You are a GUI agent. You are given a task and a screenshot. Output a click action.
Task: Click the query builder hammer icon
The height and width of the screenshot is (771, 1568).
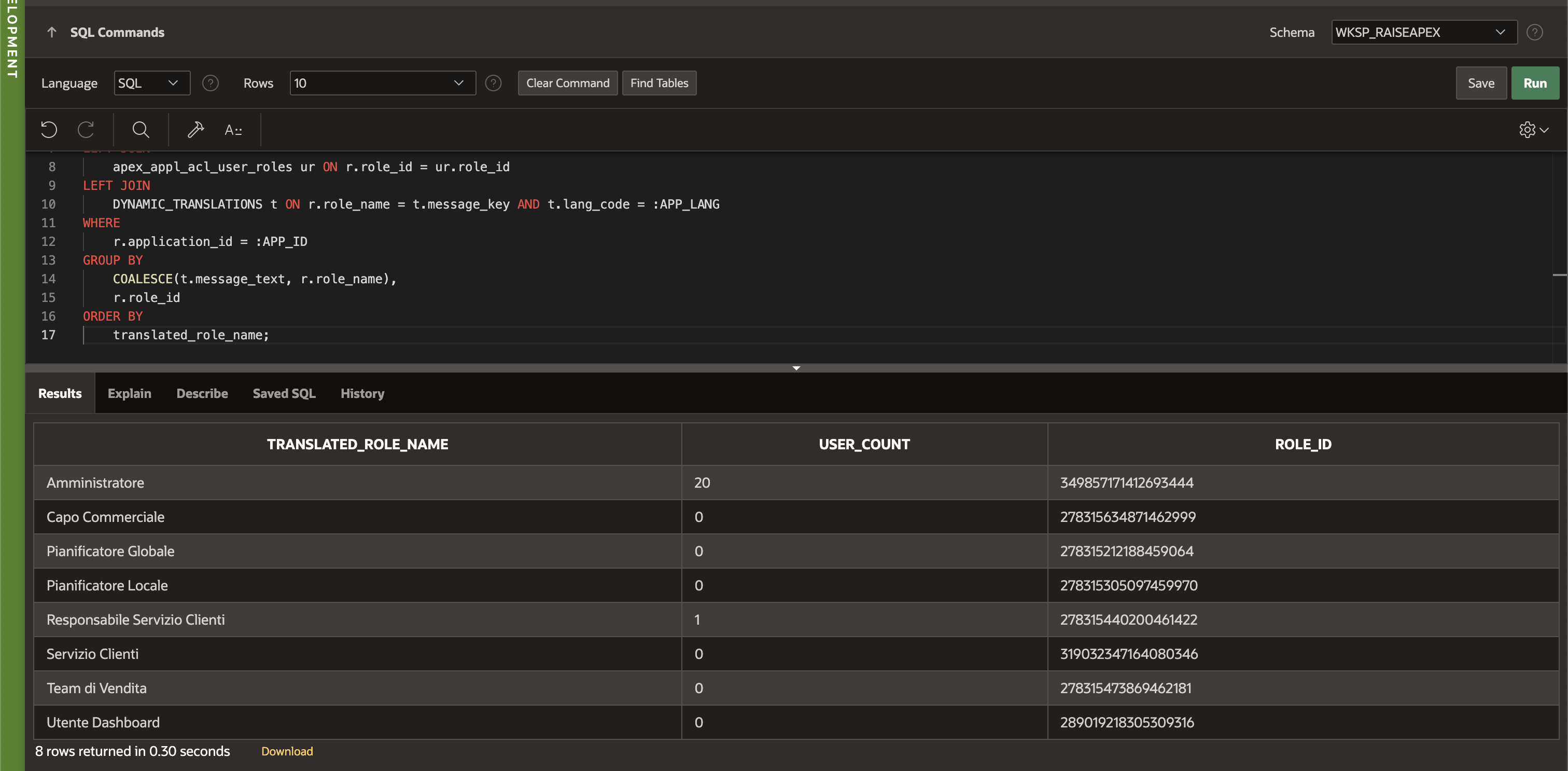pyautogui.click(x=195, y=130)
